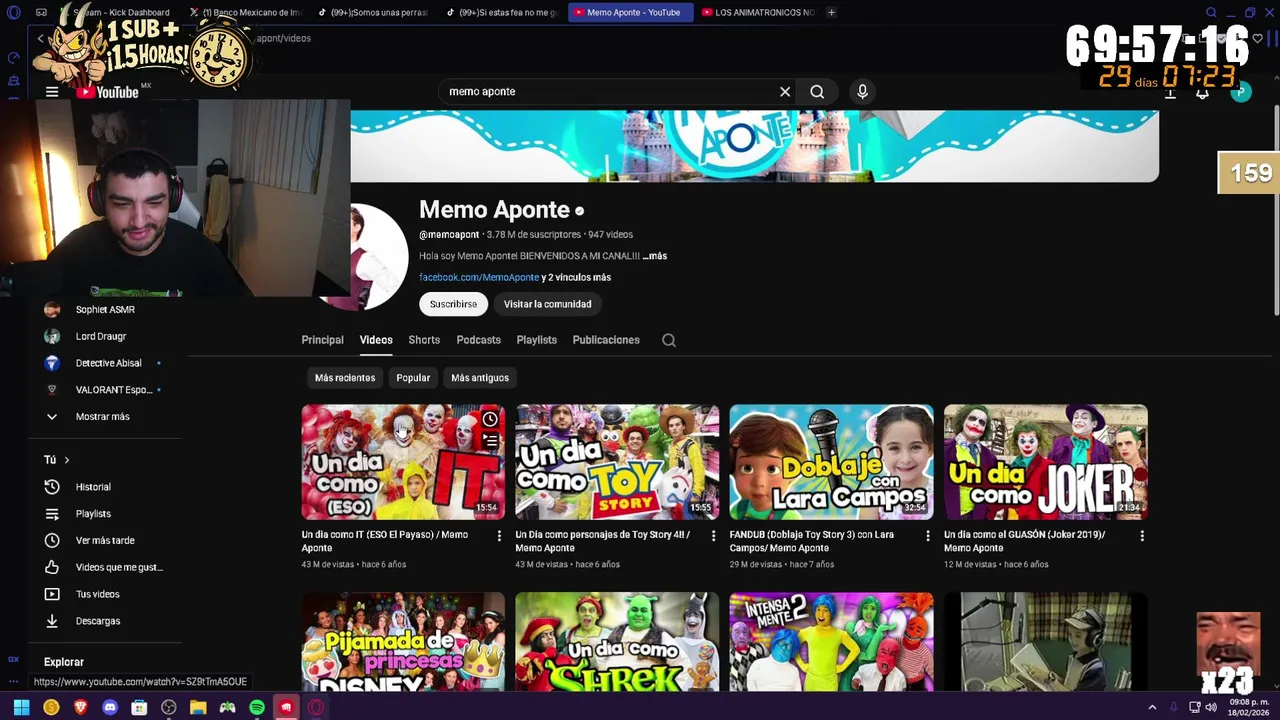Play the Un día como Toy Story thumbnail

pyautogui.click(x=617, y=462)
